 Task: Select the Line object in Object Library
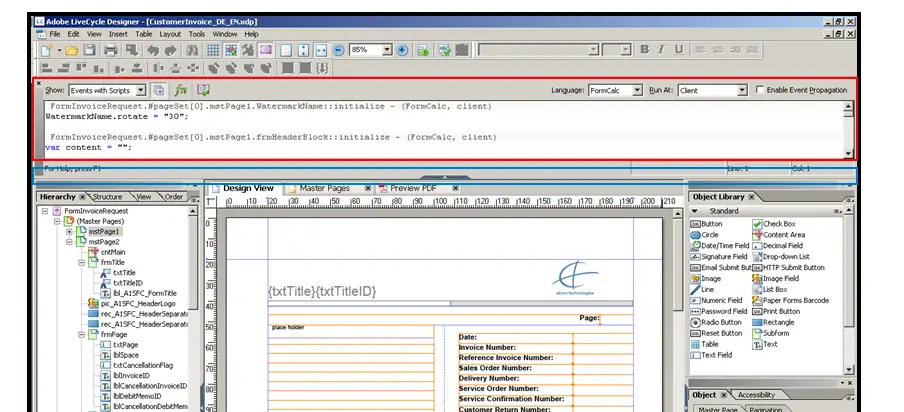click(702, 289)
